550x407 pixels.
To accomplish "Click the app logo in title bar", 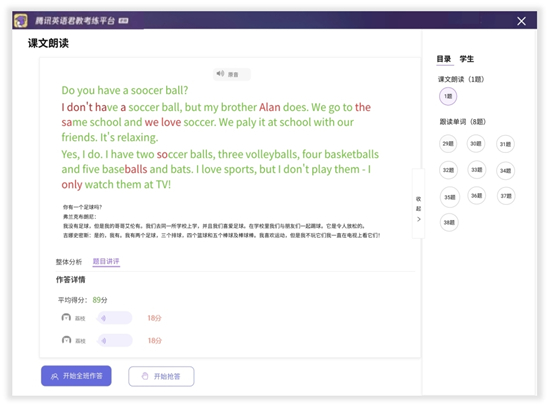I will point(21,21).
